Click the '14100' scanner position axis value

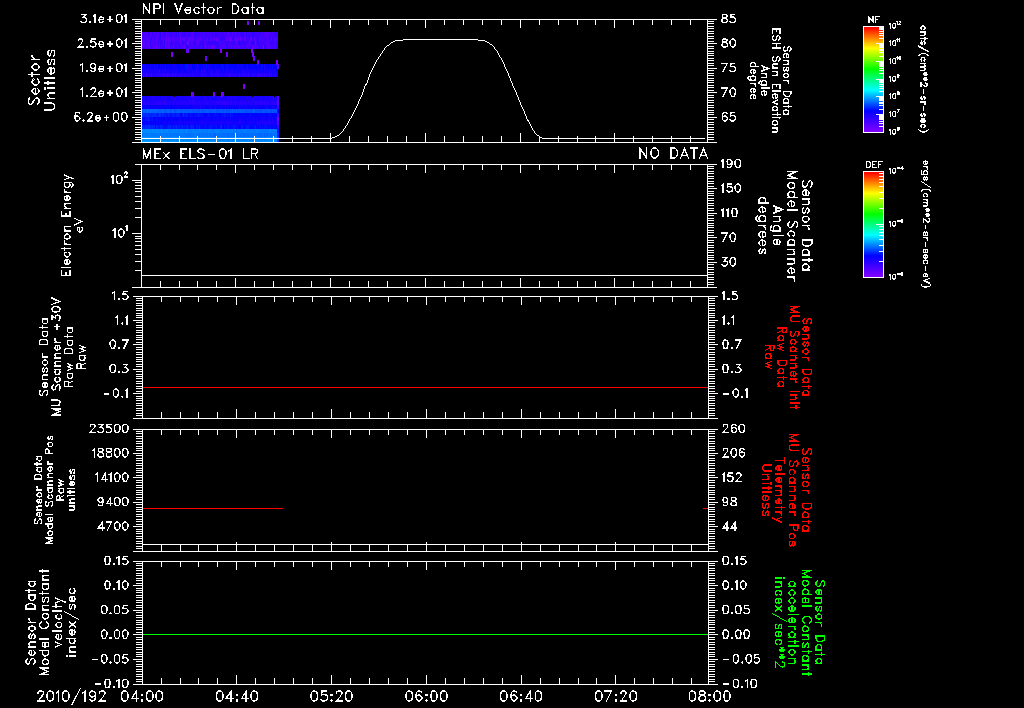point(109,477)
